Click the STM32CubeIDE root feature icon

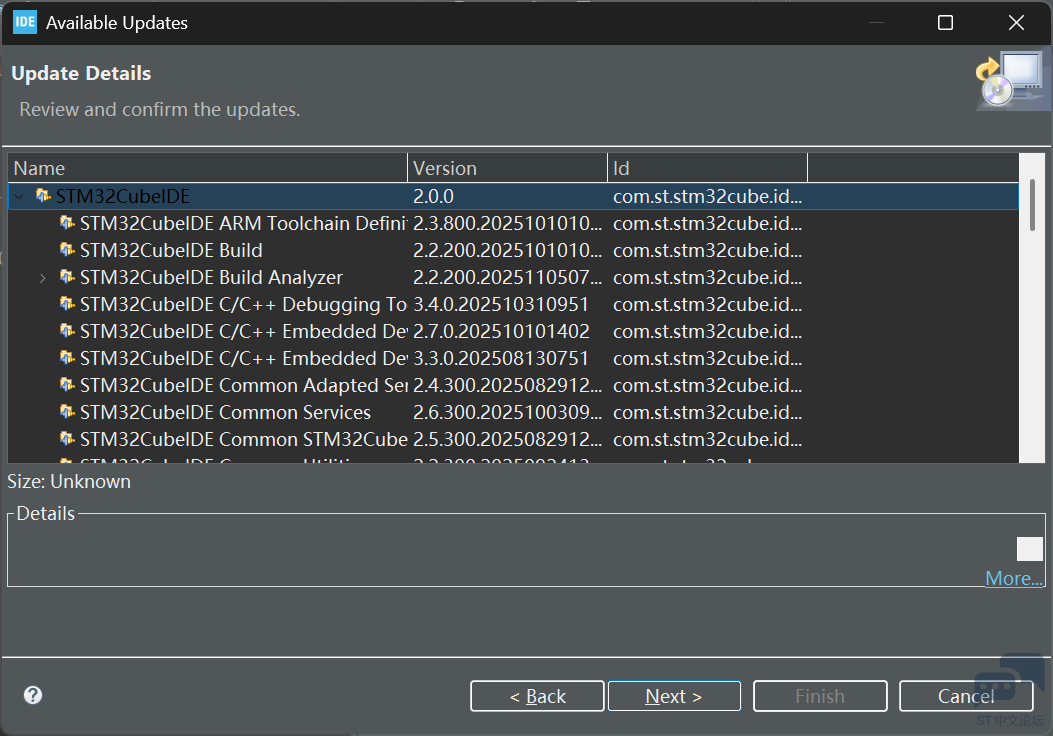click(x=43, y=196)
